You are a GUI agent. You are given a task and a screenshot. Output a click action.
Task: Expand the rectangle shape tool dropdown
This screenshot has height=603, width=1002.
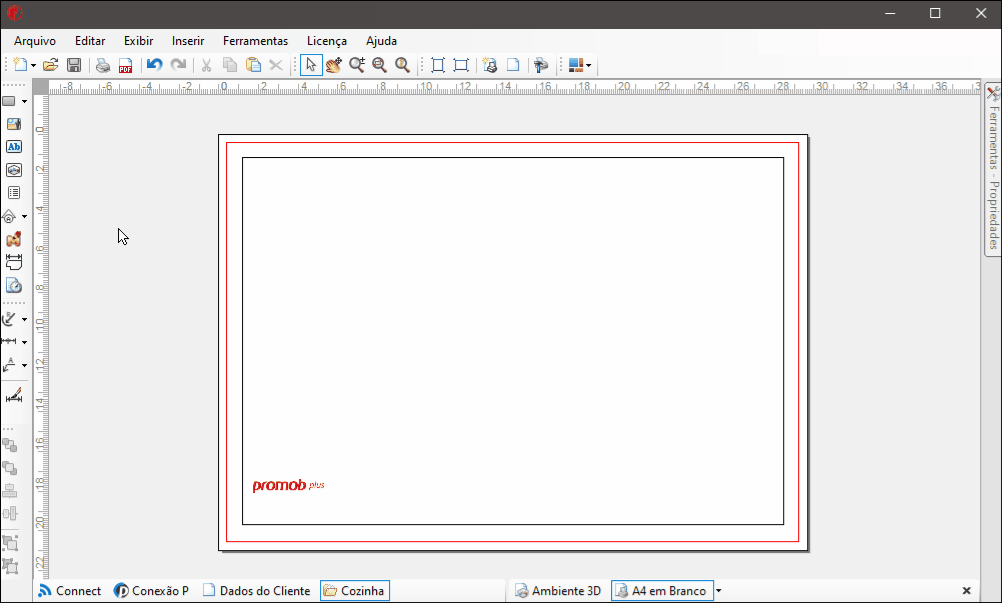coord(24,102)
